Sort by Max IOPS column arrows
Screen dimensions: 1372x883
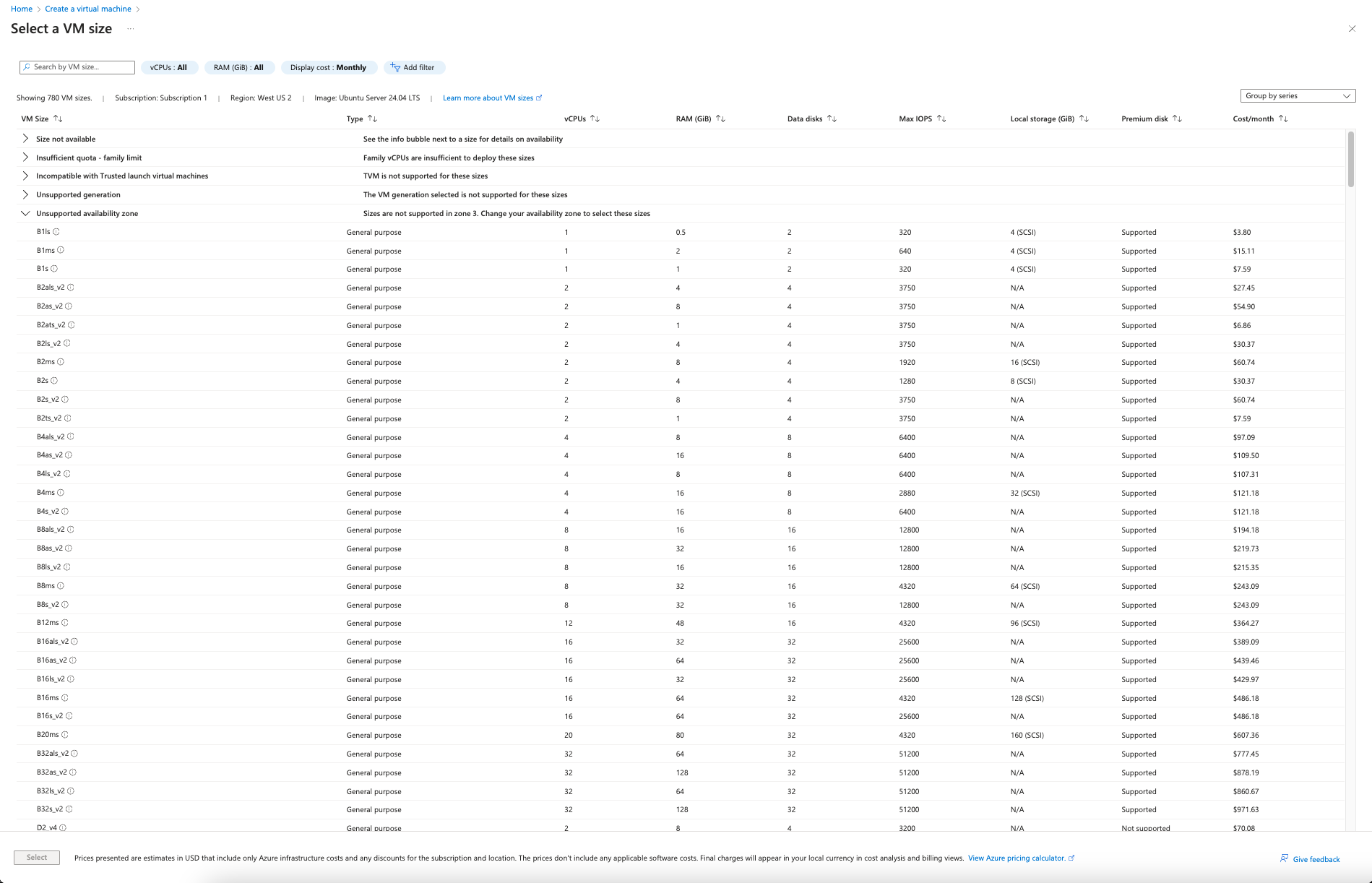click(x=941, y=119)
